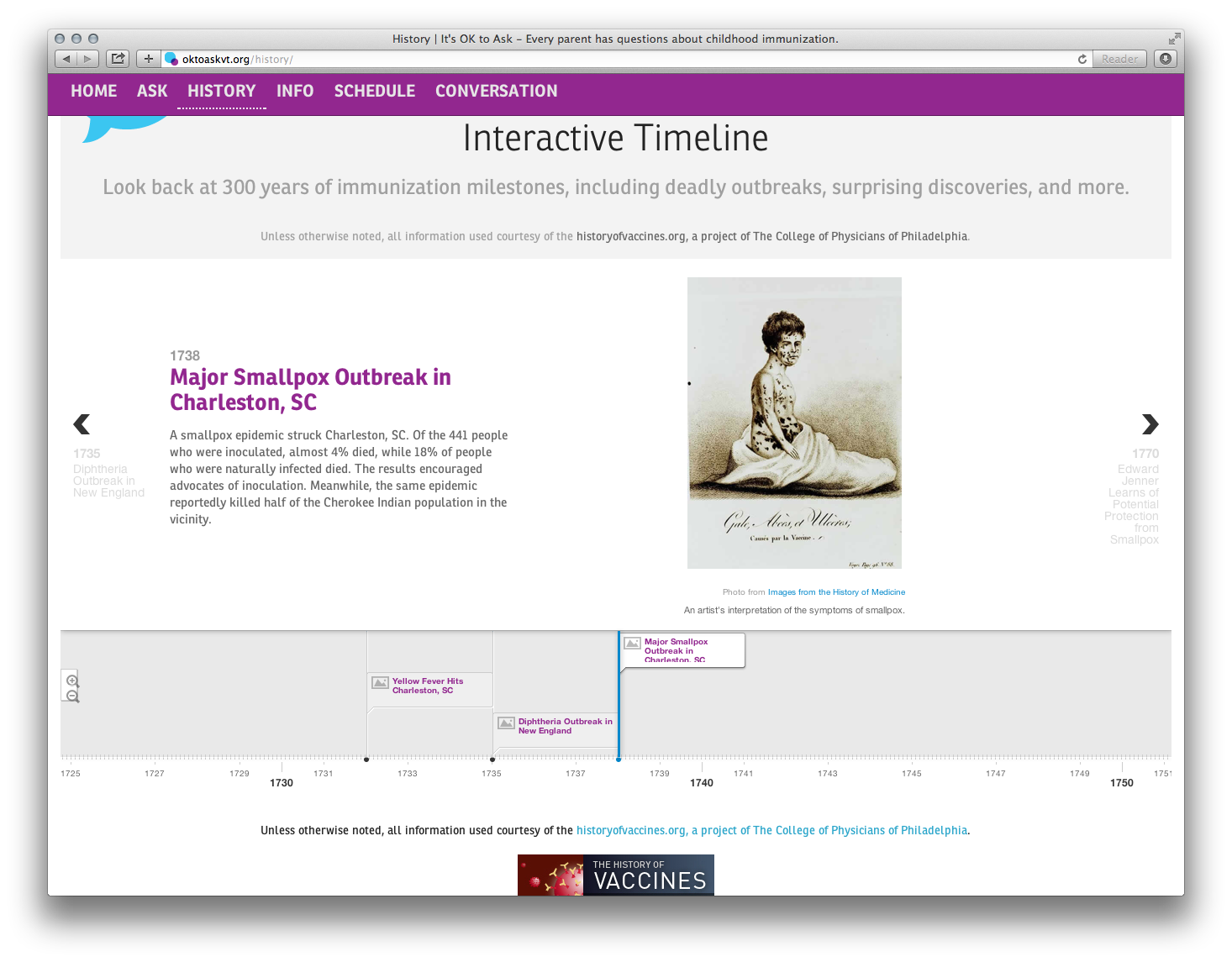Open Images from the History of Medicine link
Screen dimensions: 1232x962
(837, 591)
